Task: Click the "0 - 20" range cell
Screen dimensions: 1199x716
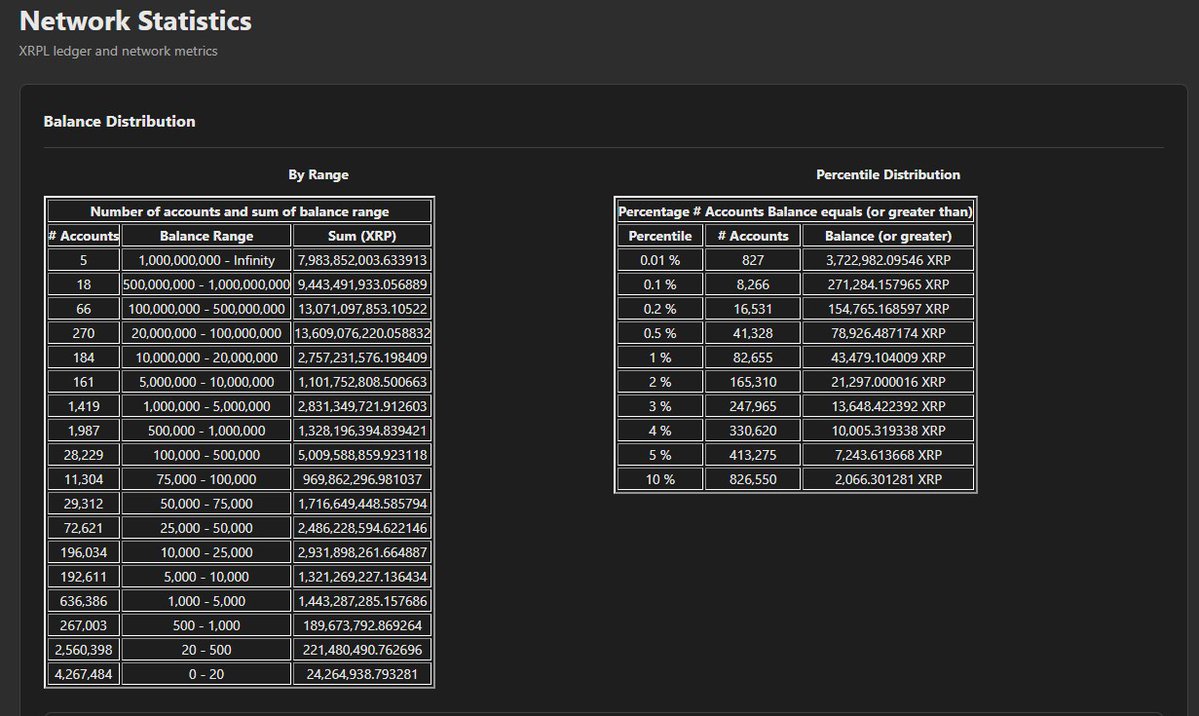Action: [x=206, y=675]
